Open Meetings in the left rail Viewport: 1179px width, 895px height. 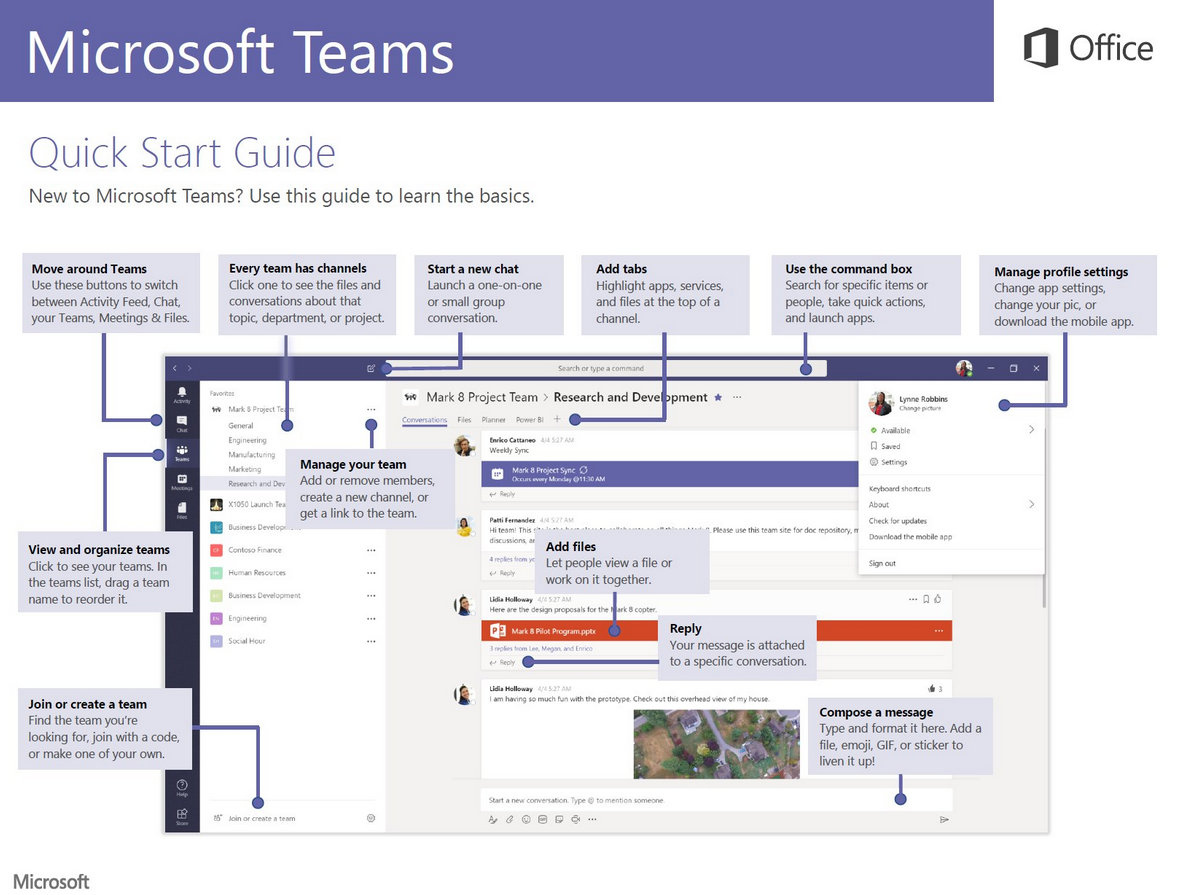coord(182,482)
